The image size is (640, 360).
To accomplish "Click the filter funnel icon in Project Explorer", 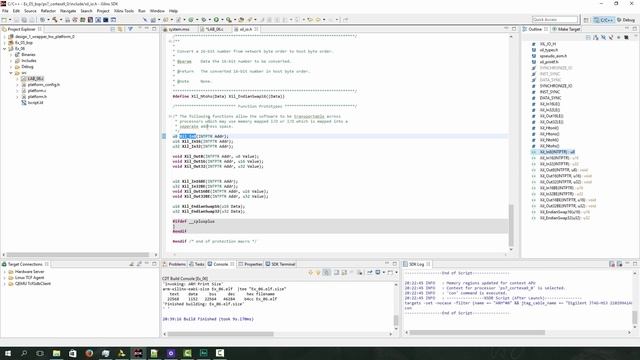I will coord(130,29).
